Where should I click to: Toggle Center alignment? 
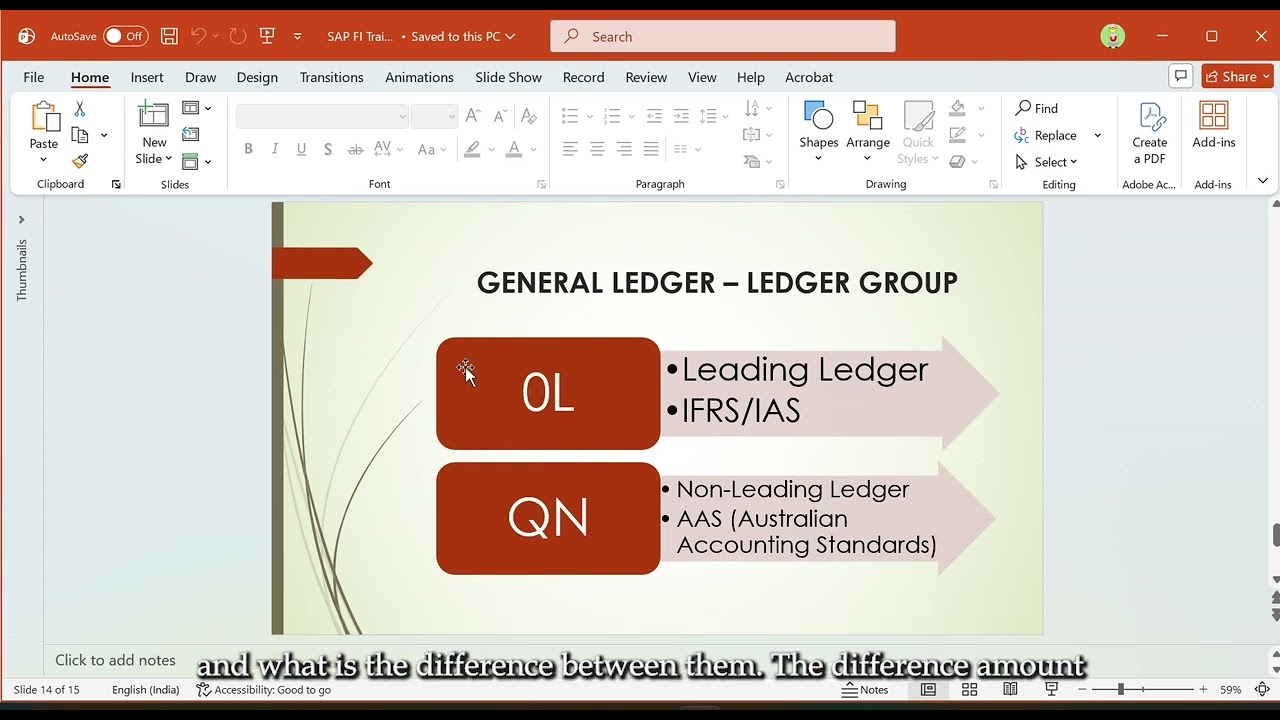597,149
